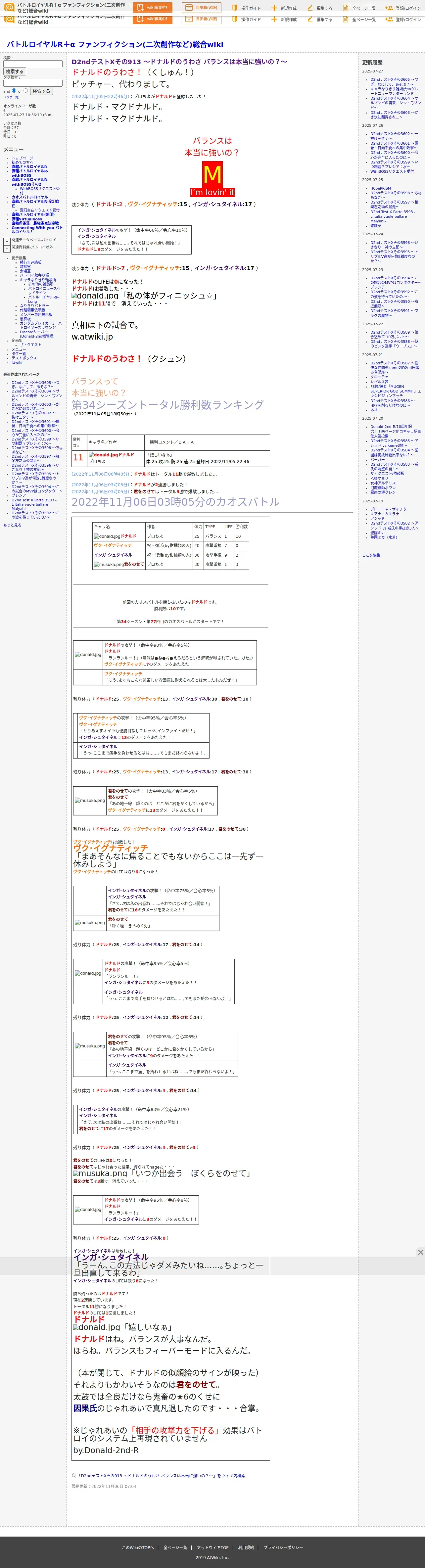
Task: Open 直轄Virtualboss menu link
Action: pyautogui.click(x=27, y=219)
